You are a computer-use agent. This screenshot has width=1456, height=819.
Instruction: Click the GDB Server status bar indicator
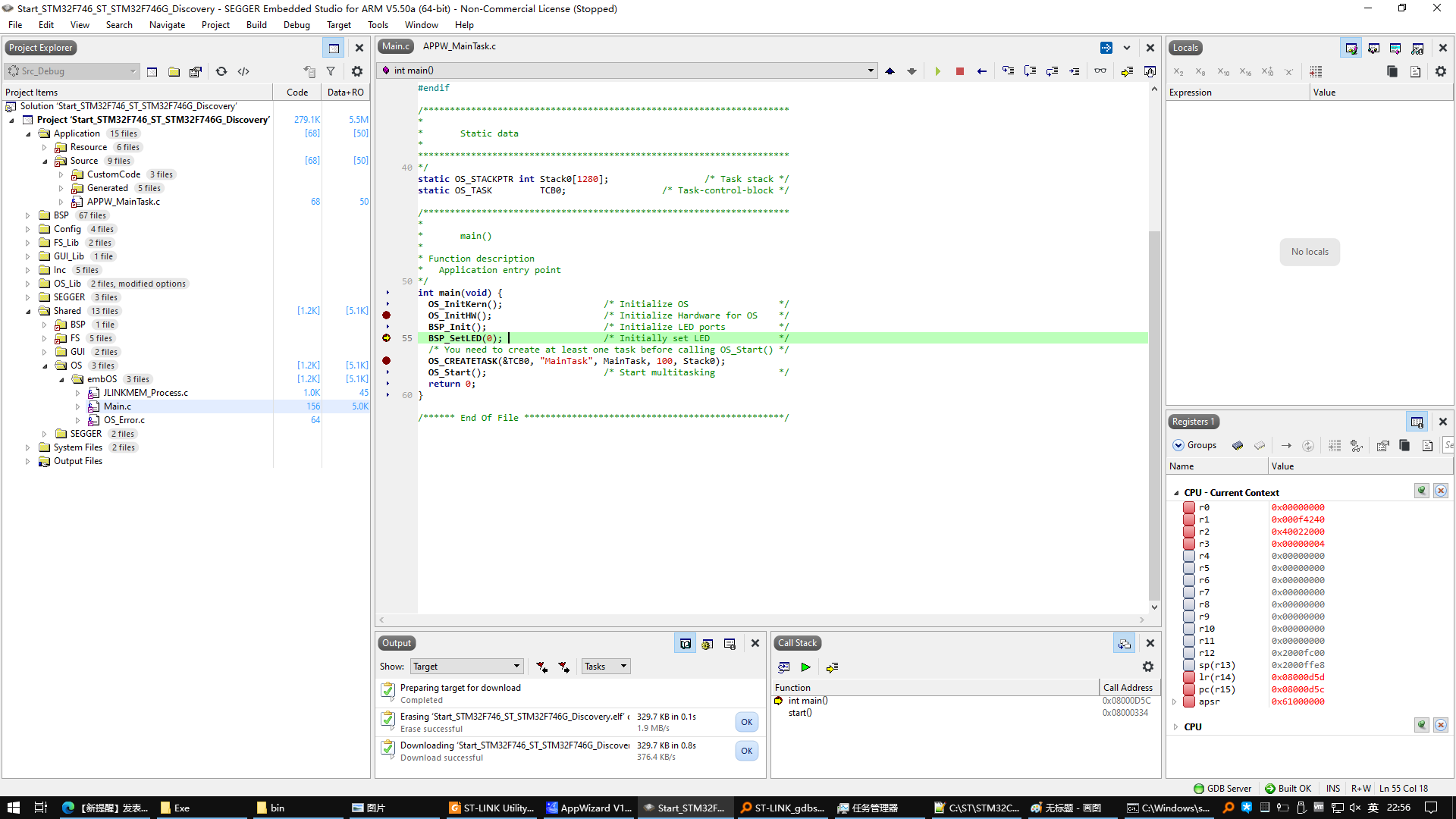pyautogui.click(x=1222, y=789)
